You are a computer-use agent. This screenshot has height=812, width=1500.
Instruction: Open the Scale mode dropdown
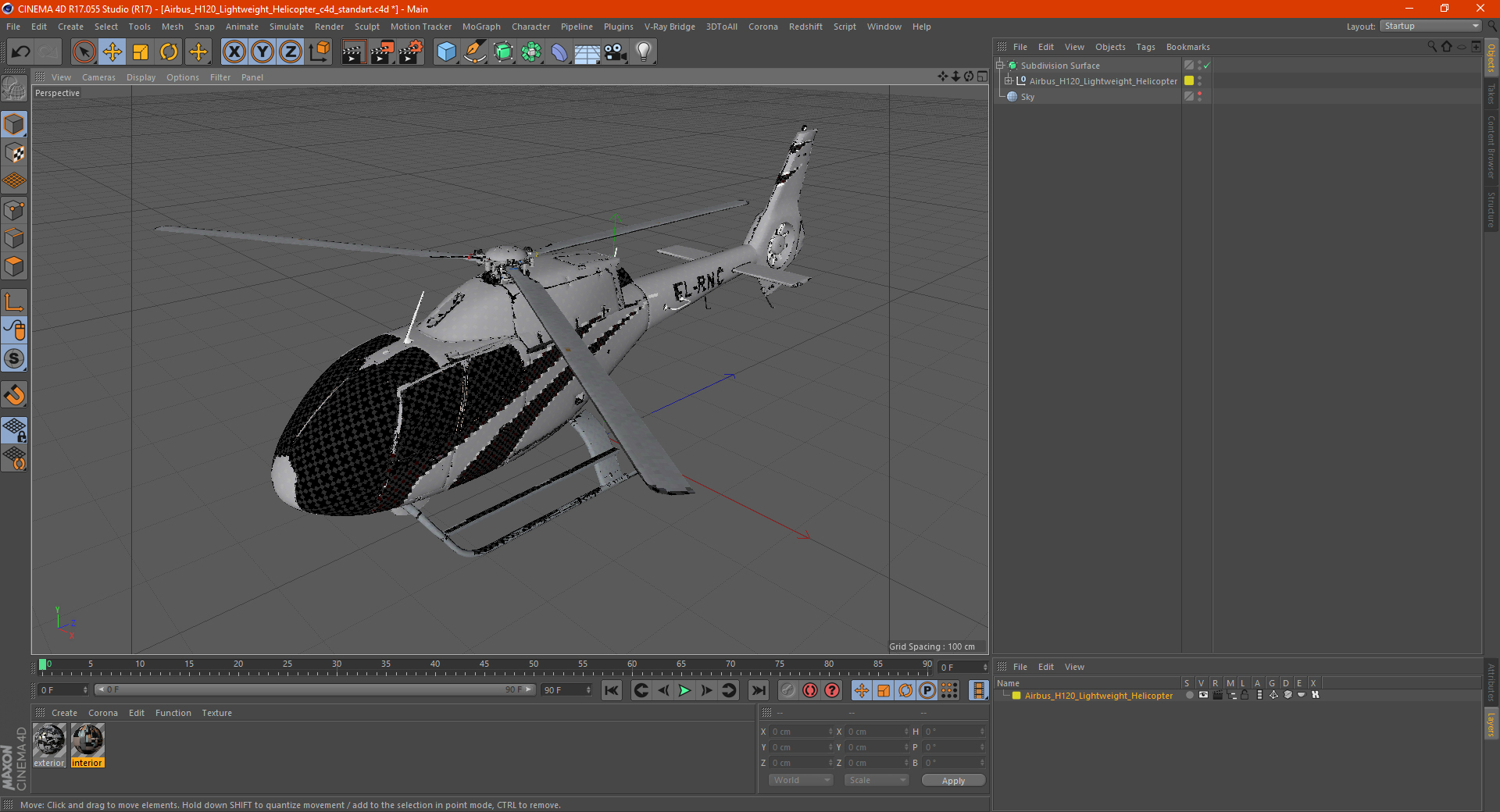[877, 780]
